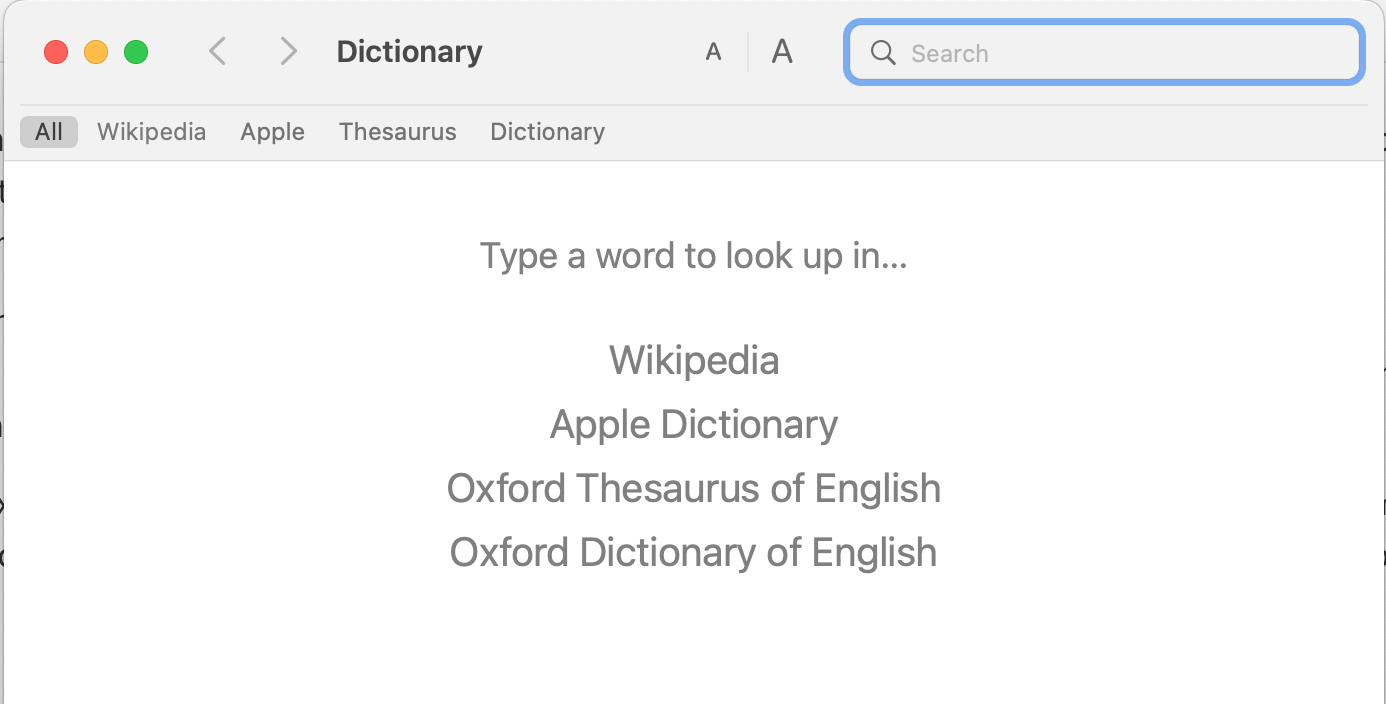Minimize the window with yellow button
Screen dimensions: 1386x704
[96, 52]
